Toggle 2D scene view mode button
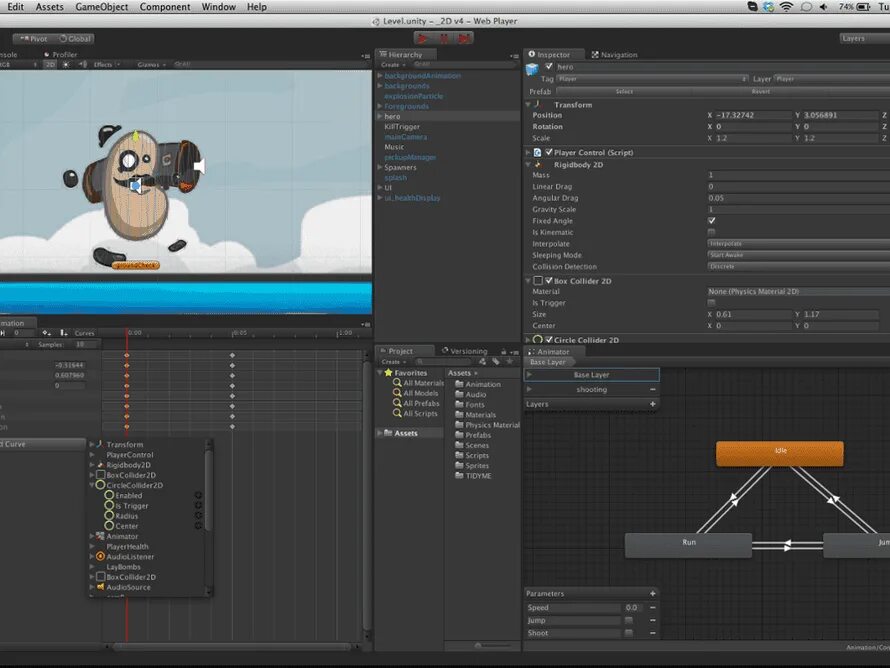 tap(50, 65)
